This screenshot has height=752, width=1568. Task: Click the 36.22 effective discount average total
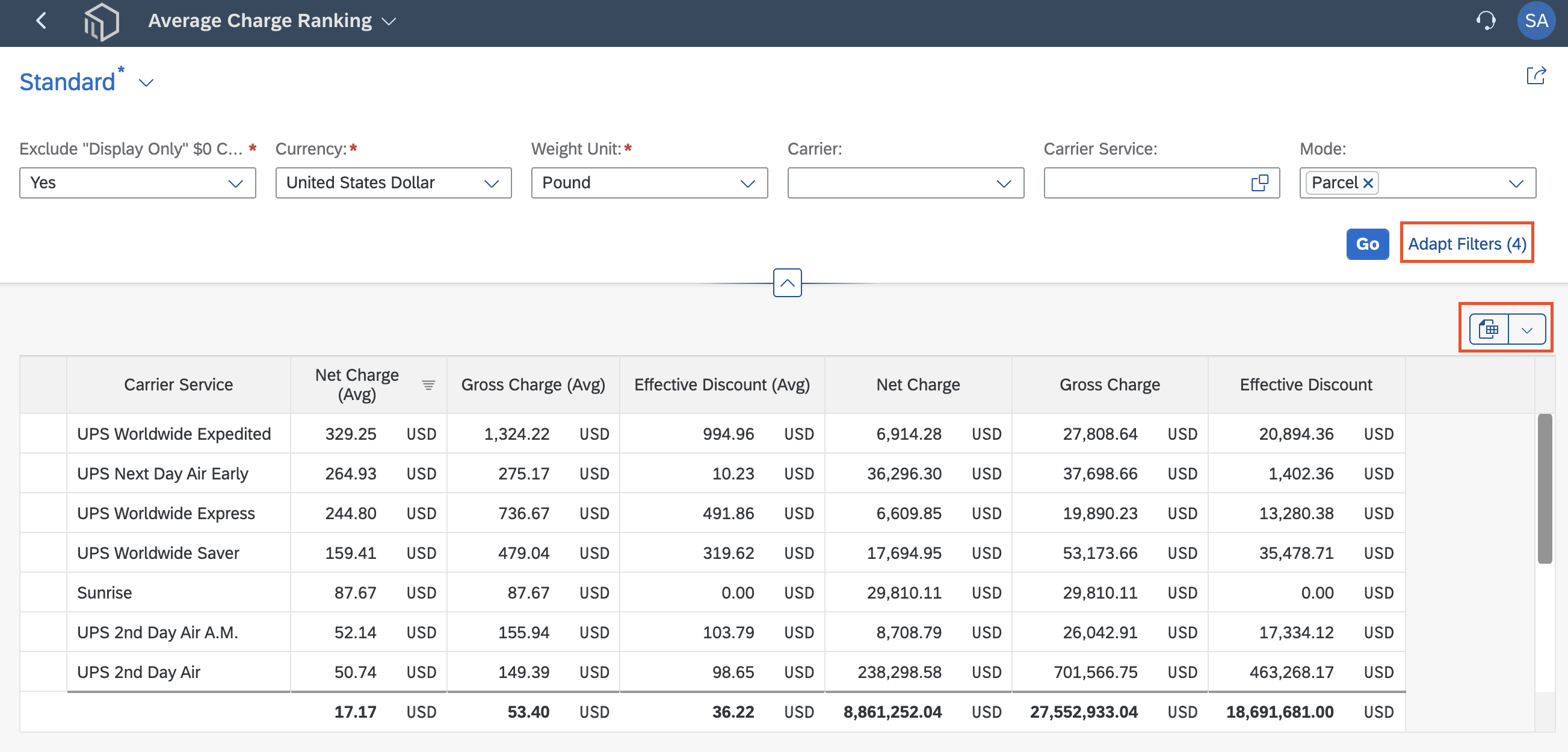tap(733, 712)
